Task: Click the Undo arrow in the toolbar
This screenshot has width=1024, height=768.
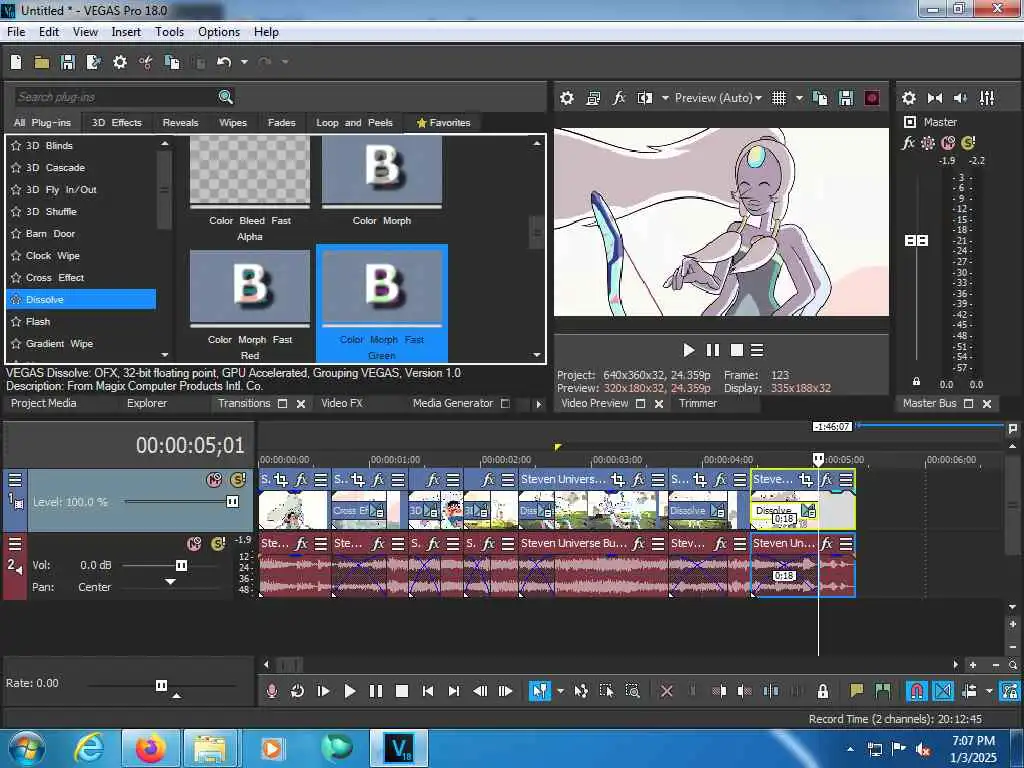Action: pyautogui.click(x=224, y=62)
